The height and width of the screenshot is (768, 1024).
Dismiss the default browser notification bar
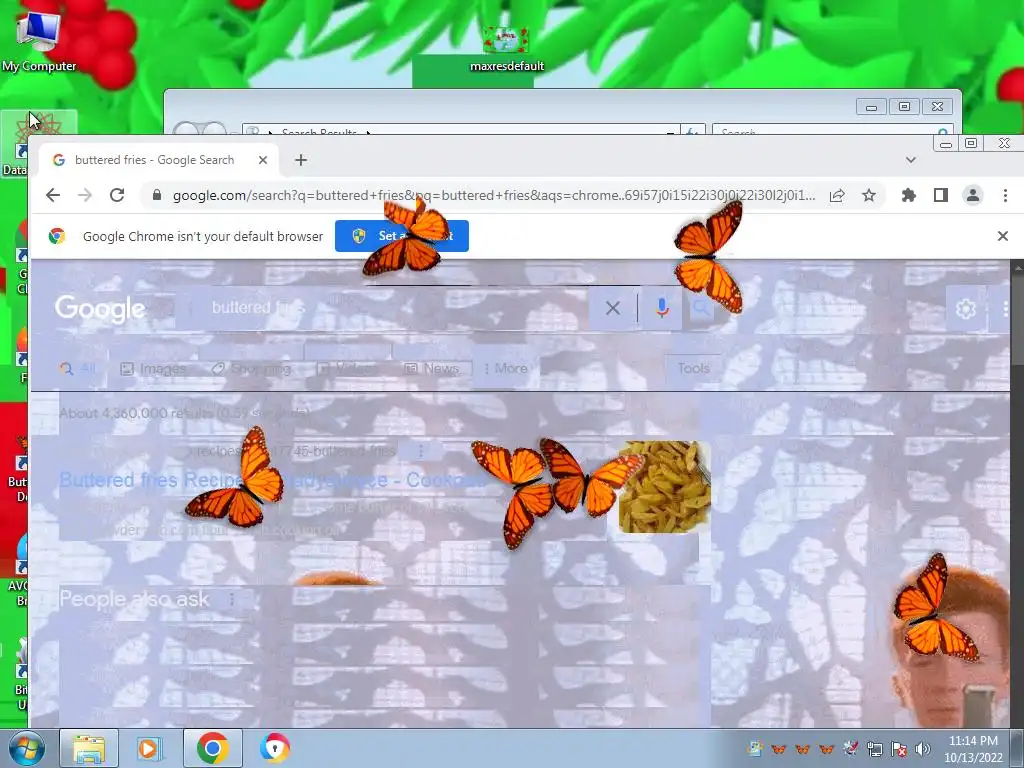pos(1002,236)
